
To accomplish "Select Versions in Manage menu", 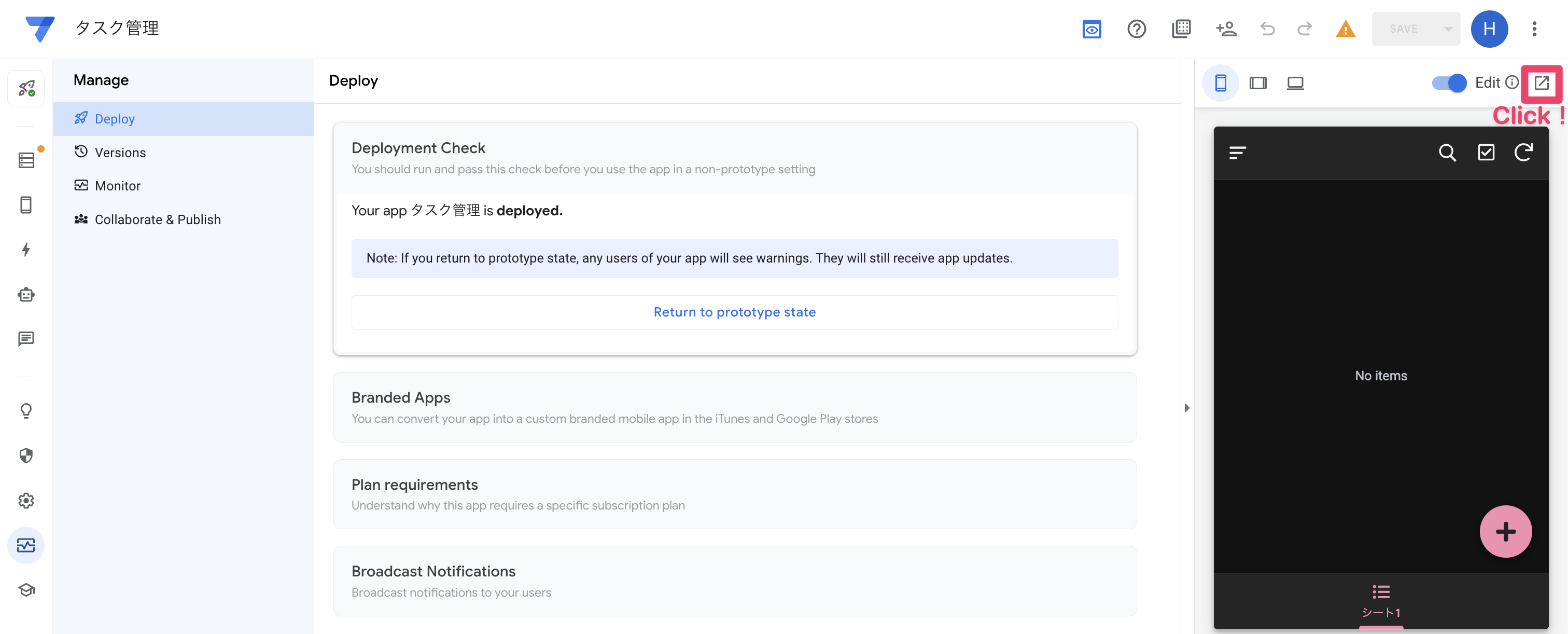I will tap(120, 152).
